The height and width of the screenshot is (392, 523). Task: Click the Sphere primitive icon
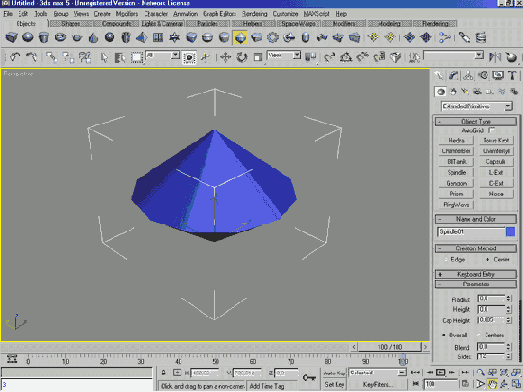click(28, 37)
